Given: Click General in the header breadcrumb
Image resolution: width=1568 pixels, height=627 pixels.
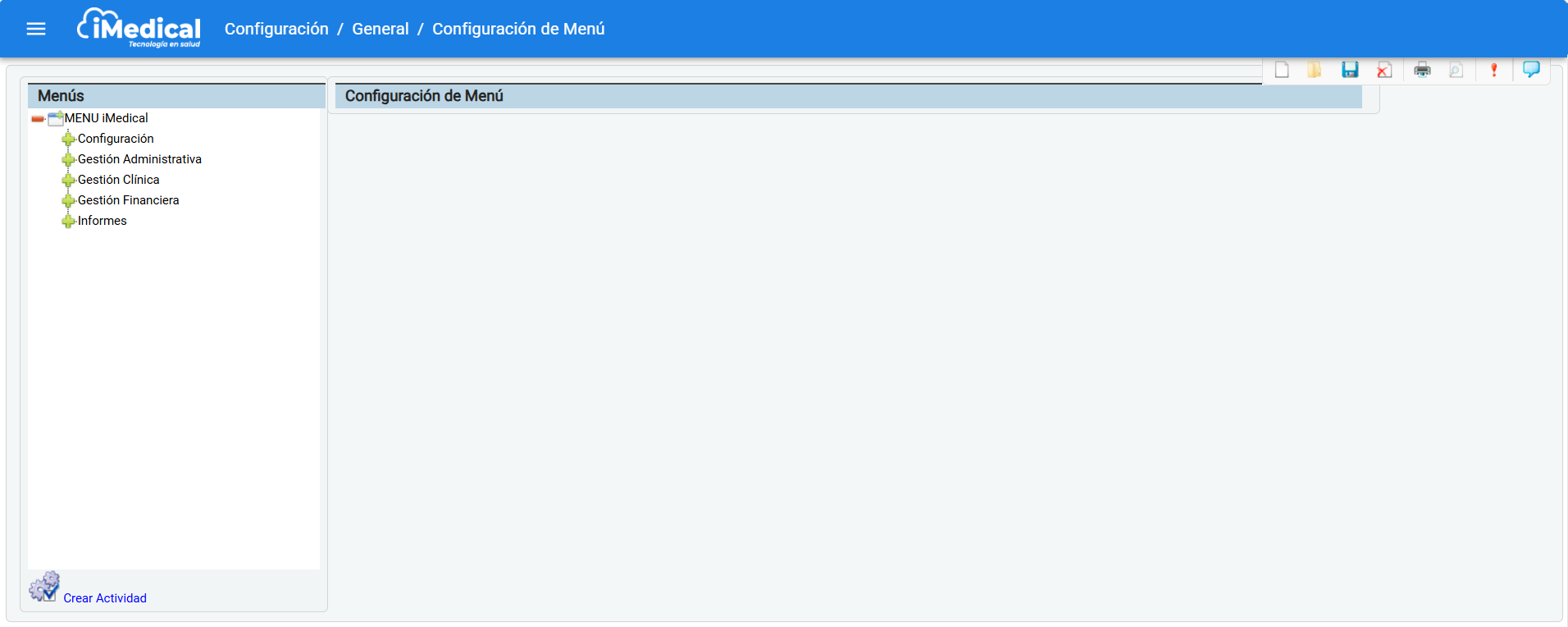Looking at the screenshot, I should [380, 29].
